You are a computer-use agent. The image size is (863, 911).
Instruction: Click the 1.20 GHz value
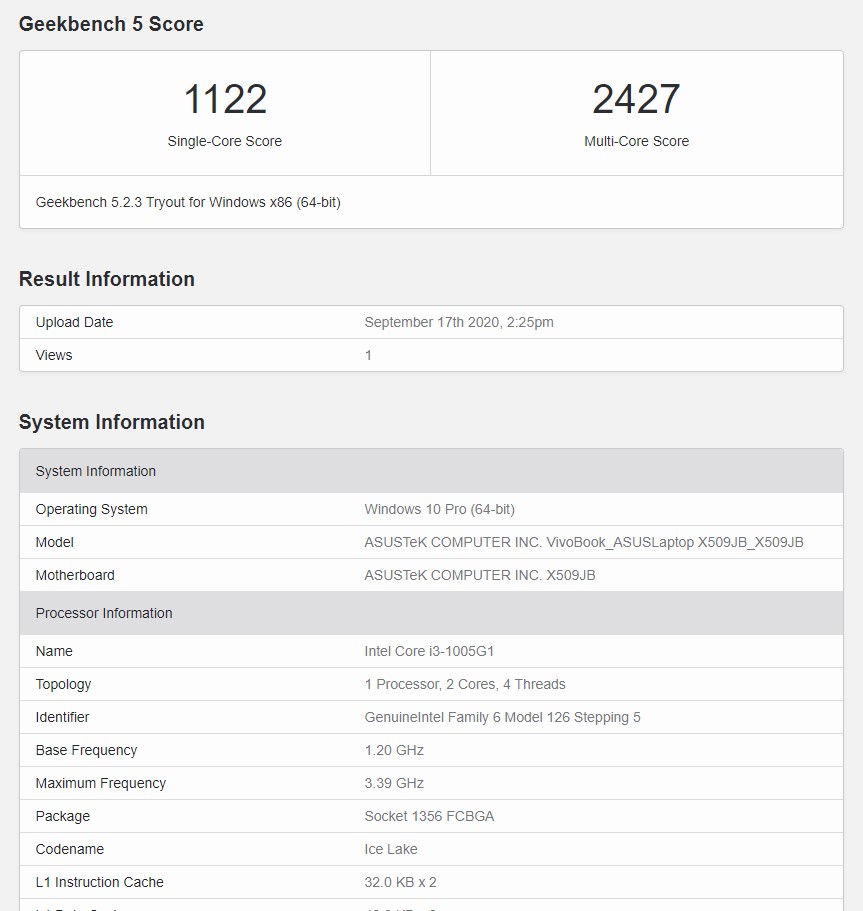pos(394,751)
